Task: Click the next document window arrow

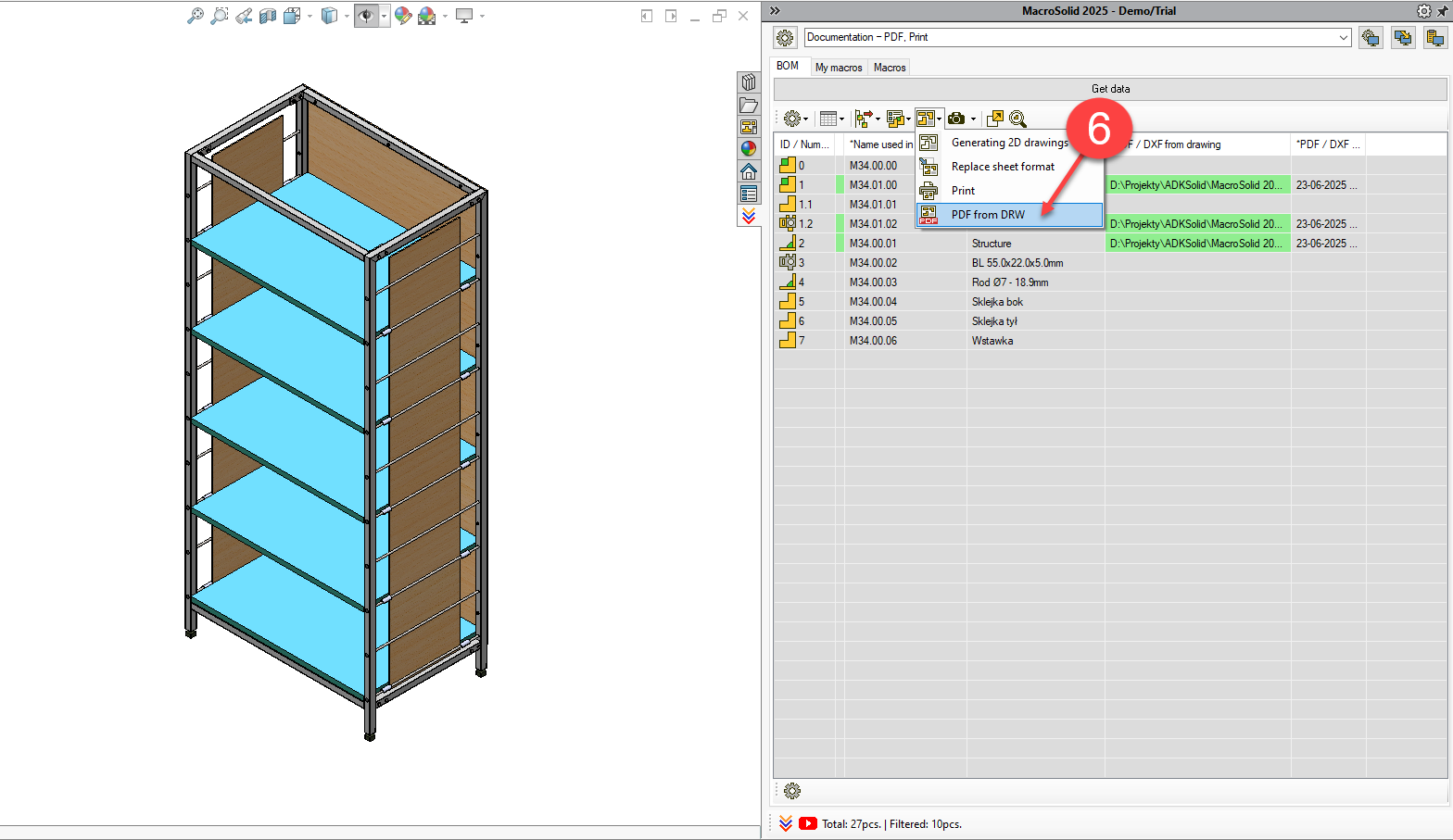Action: (671, 16)
